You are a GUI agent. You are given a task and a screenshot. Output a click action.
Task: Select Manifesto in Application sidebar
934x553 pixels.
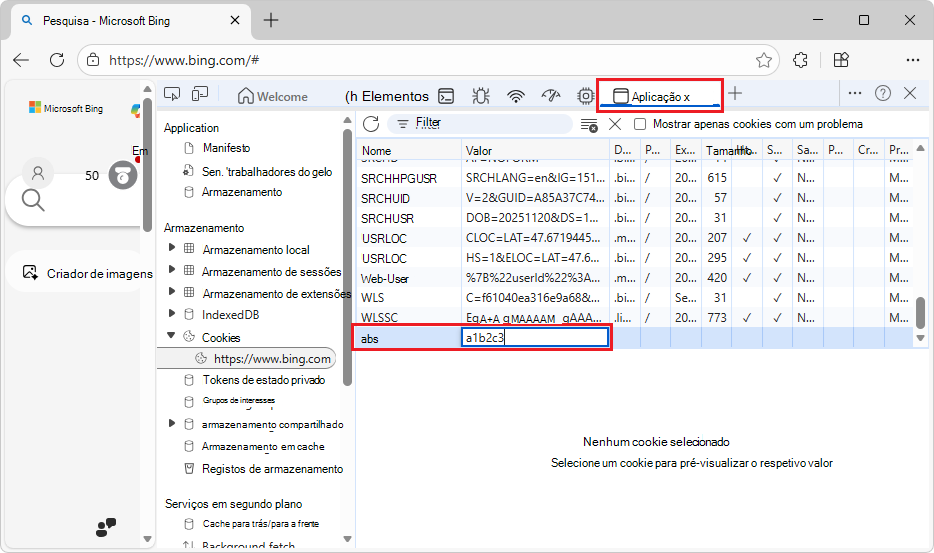226,148
